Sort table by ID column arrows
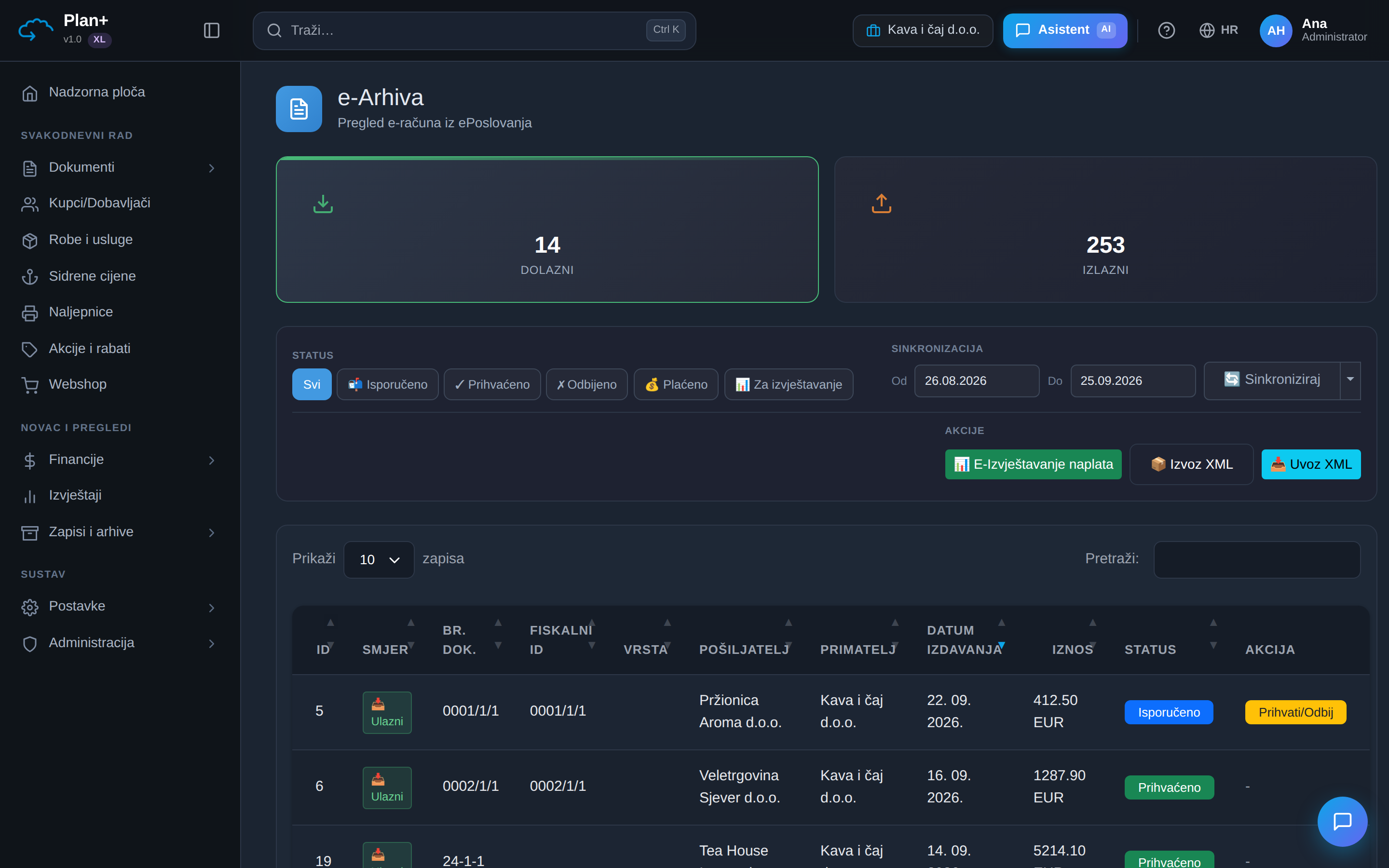The image size is (1389, 868). [x=330, y=634]
